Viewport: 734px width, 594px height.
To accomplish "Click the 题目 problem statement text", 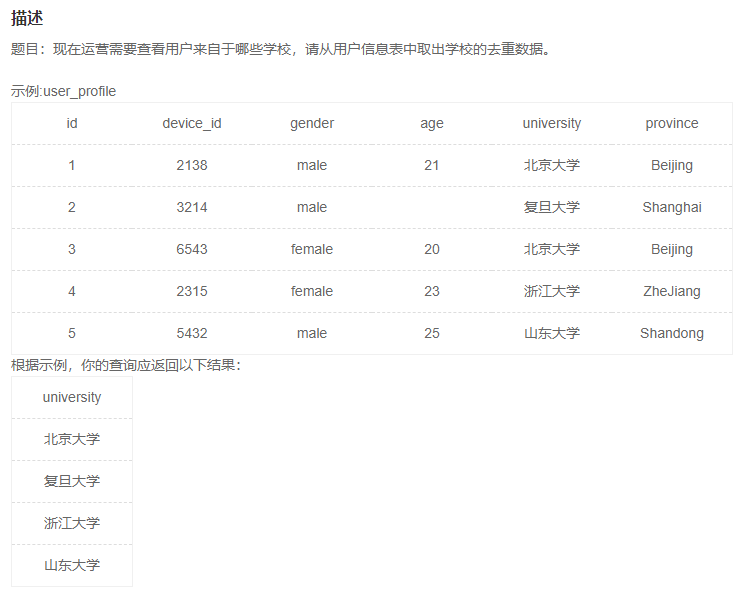I will 281,49.
